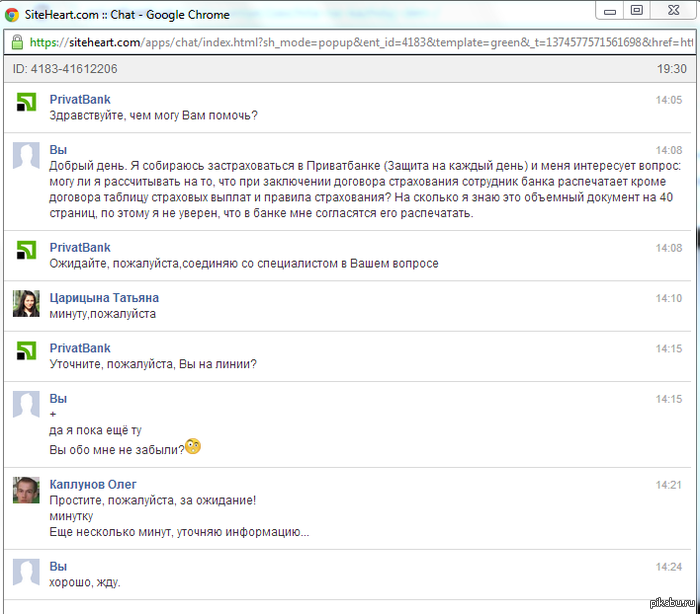Maximize the SiteHeart chat window
Image resolution: width=700 pixels, height=614 pixels.
coord(637,10)
